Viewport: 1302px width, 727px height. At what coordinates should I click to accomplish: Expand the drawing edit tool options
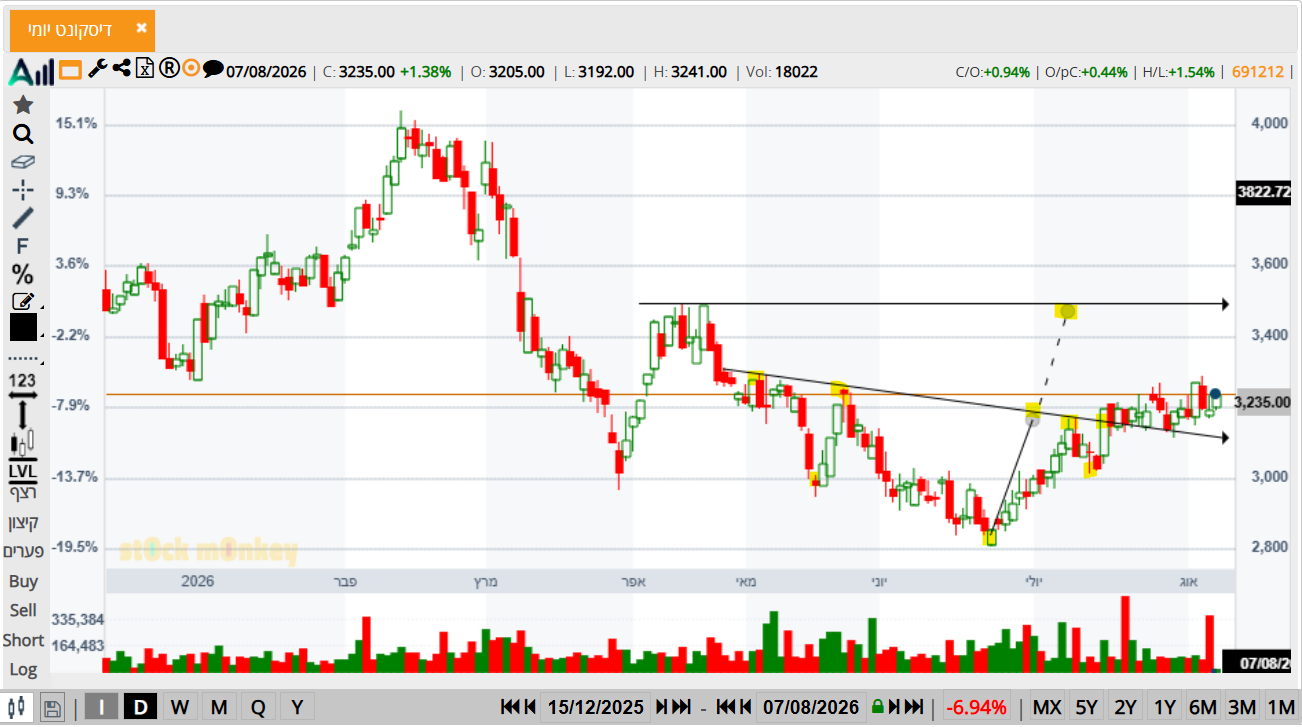pyautogui.click(x=23, y=300)
